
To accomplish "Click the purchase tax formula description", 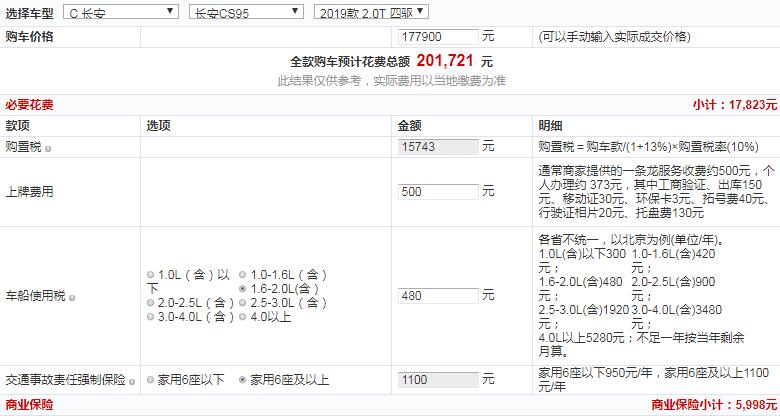I will [648, 147].
